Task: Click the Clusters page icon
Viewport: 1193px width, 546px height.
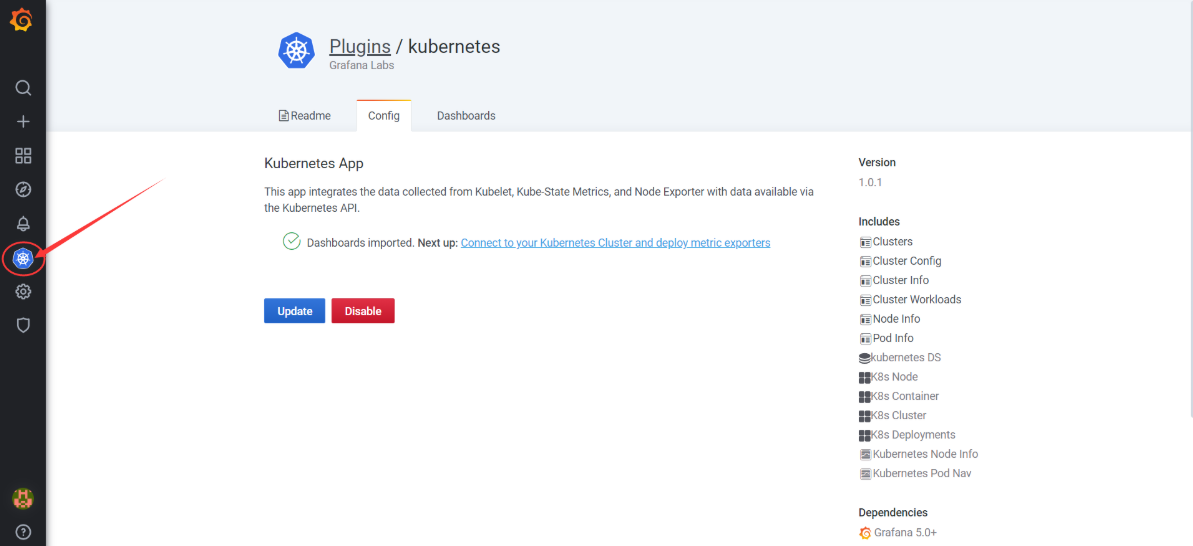Action: [x=865, y=242]
